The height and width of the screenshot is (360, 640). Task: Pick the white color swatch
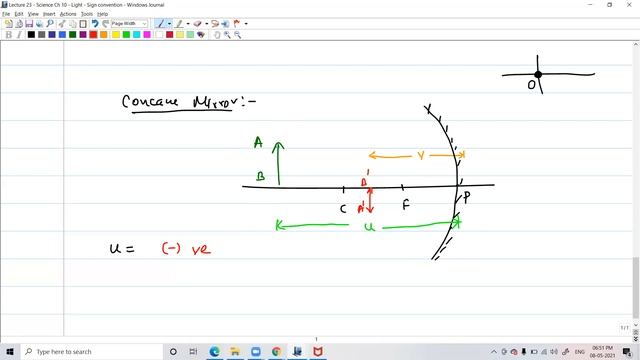coord(159,35)
